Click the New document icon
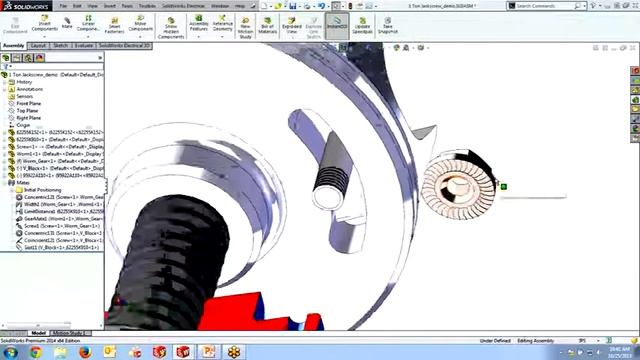640x360 pixels. [264, 6]
